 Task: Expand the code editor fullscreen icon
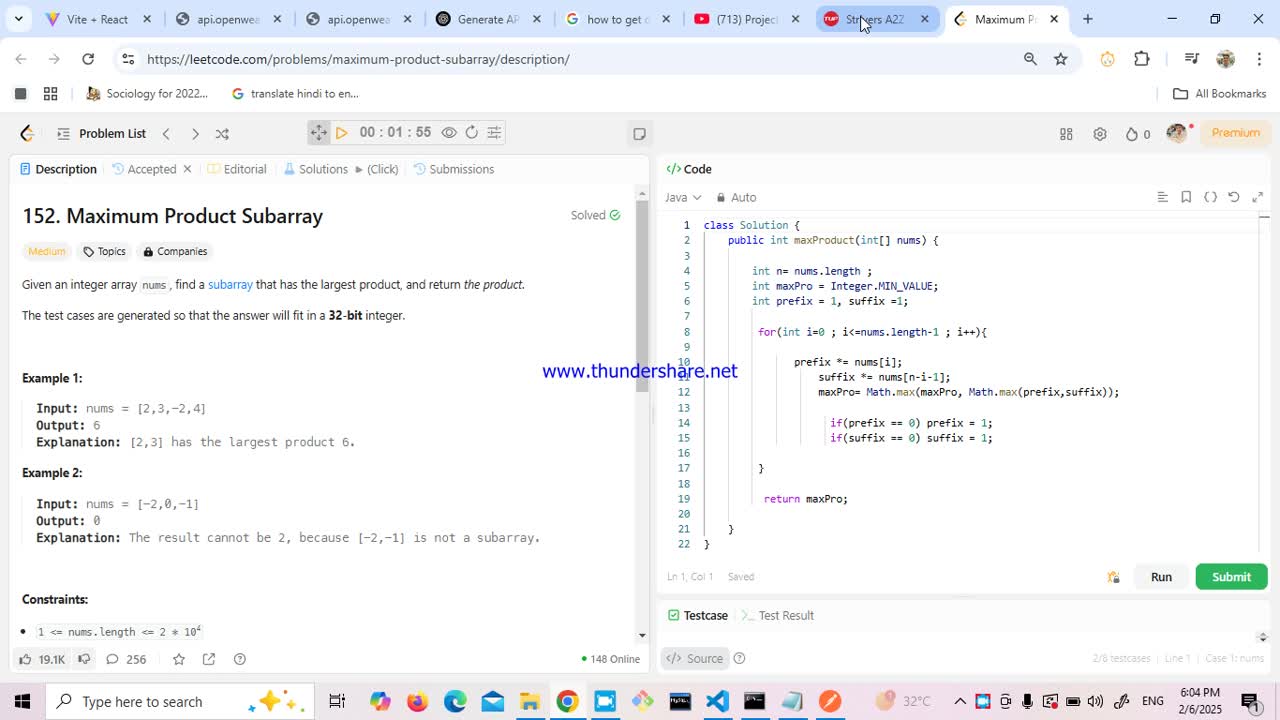coord(1258,197)
